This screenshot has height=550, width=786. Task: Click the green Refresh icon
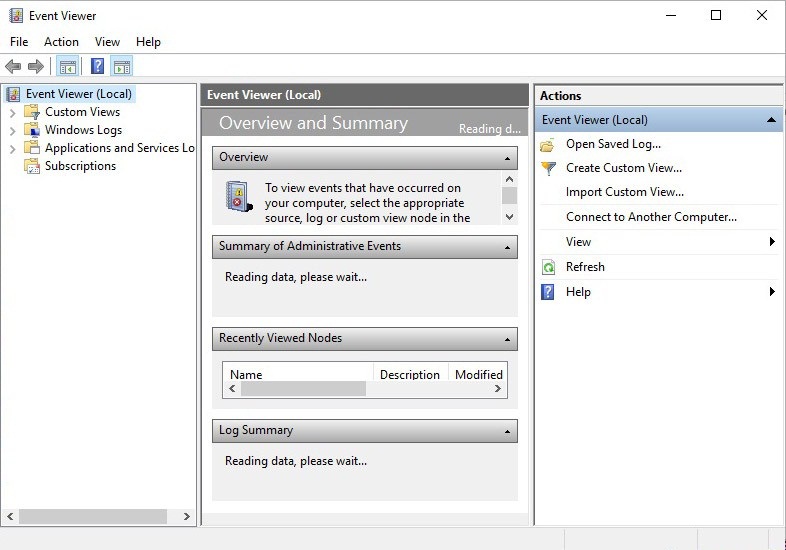coord(548,267)
